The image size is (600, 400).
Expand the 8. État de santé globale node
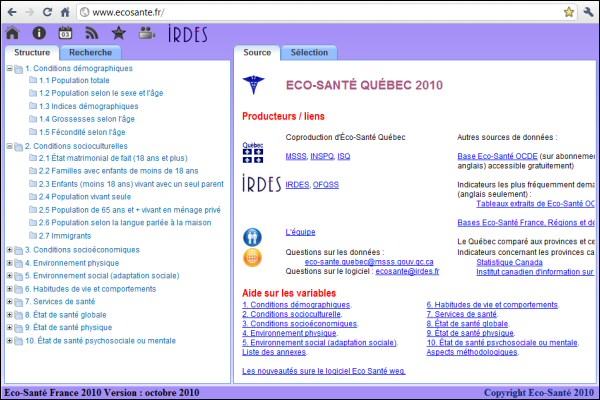pos(10,315)
